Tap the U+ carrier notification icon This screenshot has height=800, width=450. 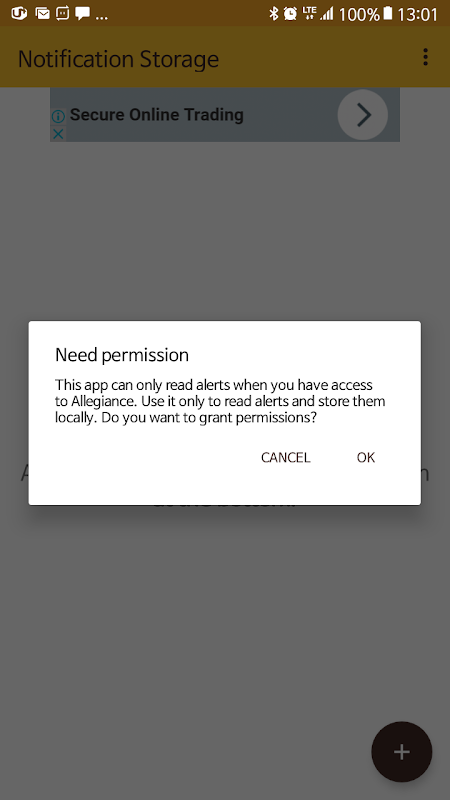(19, 14)
